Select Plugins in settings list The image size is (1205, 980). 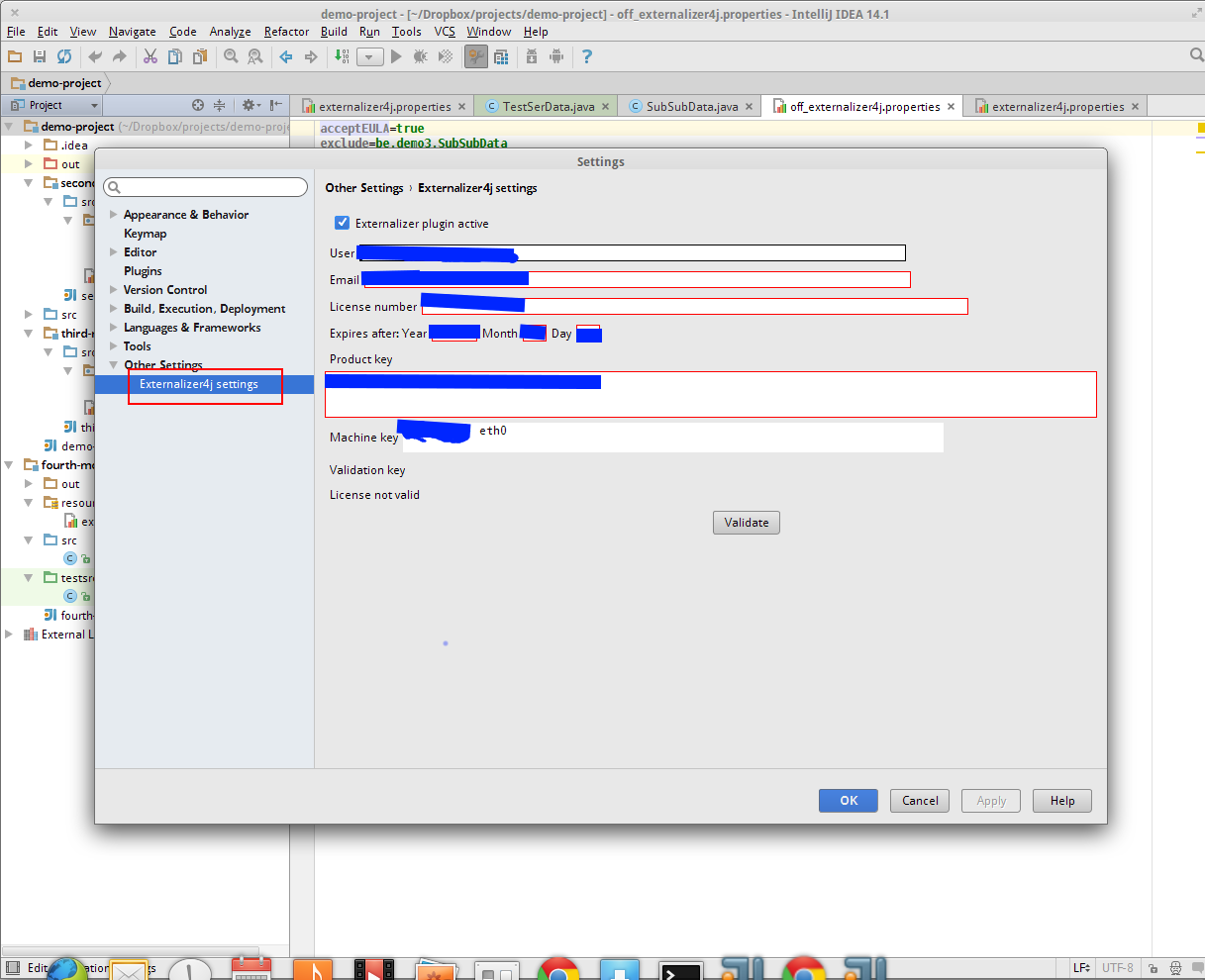coord(143,271)
